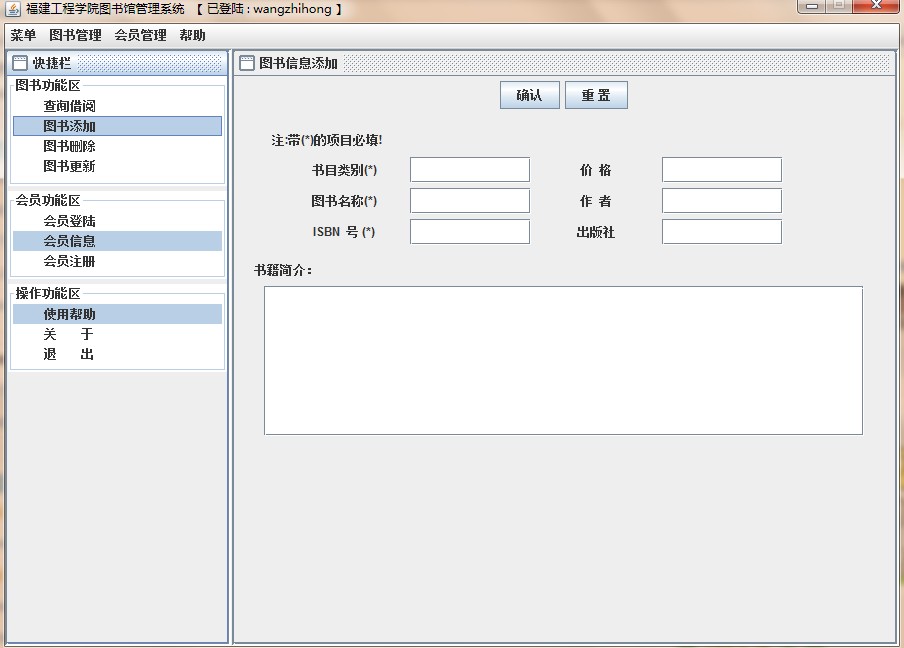
Task: Click into the 图书名称 text field
Action: click(469, 201)
